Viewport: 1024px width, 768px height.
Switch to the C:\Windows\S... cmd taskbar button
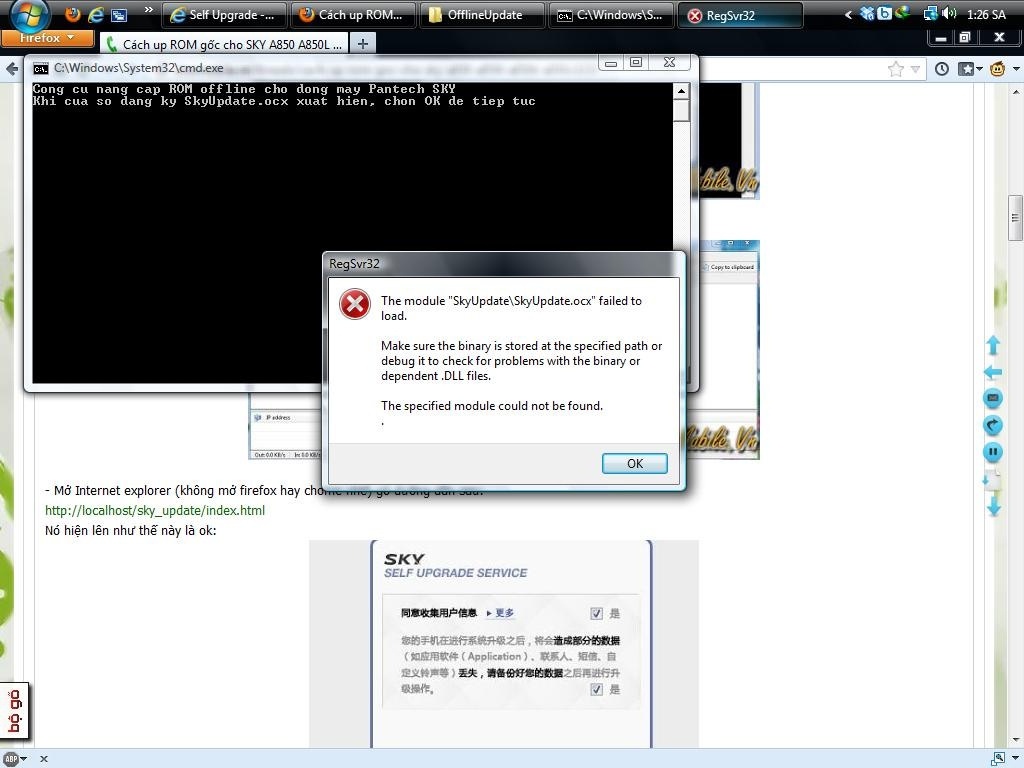(x=612, y=15)
